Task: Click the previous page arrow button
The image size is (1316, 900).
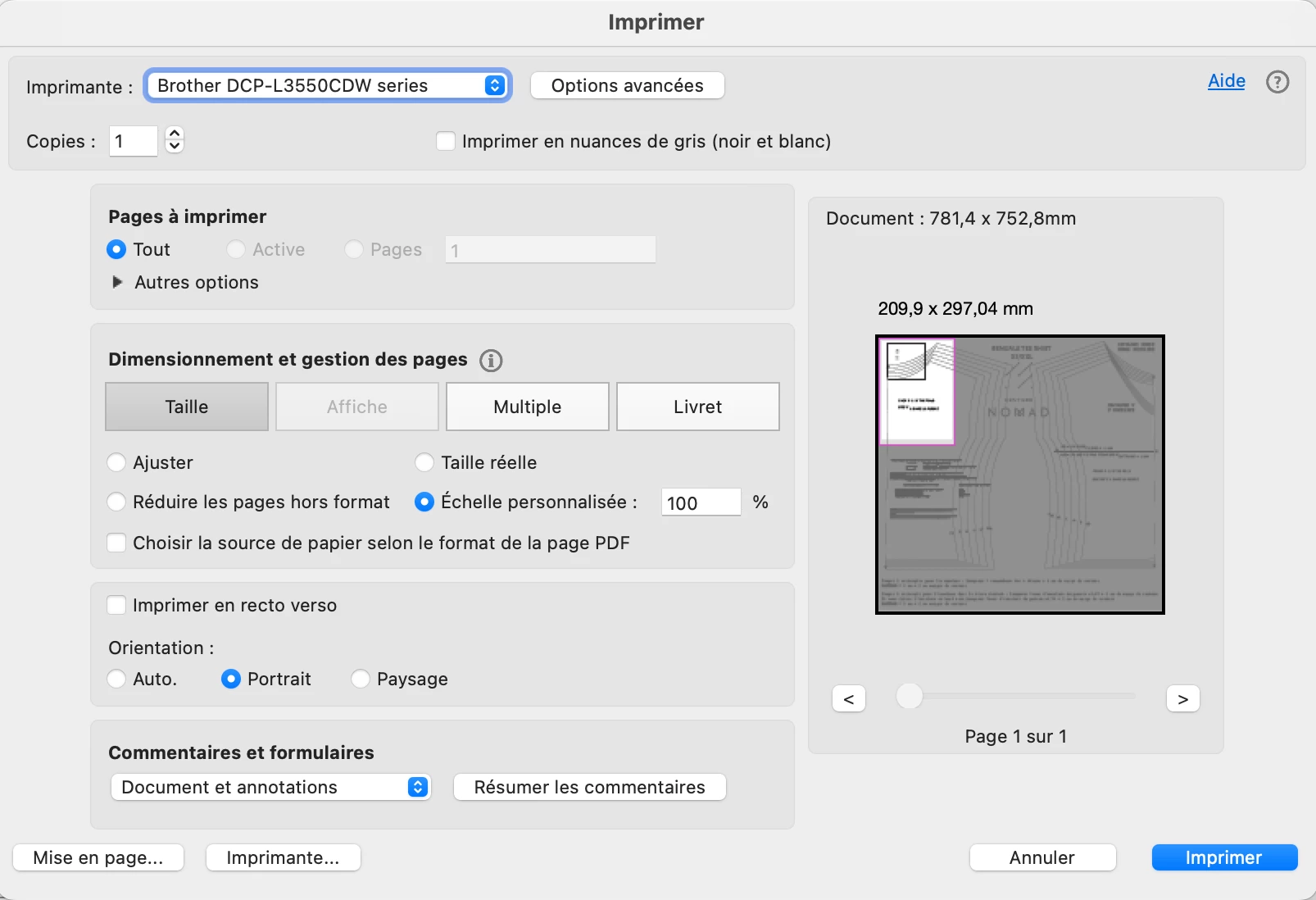Action: [849, 699]
